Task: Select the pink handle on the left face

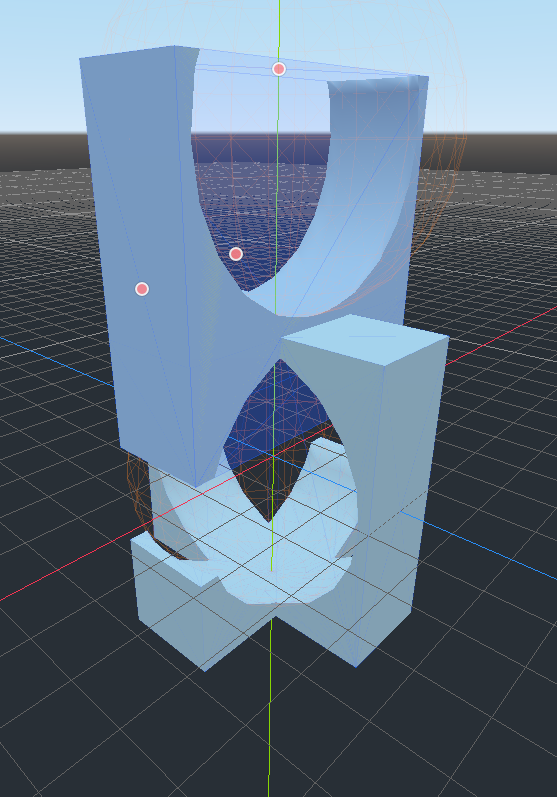Action: click(142, 289)
